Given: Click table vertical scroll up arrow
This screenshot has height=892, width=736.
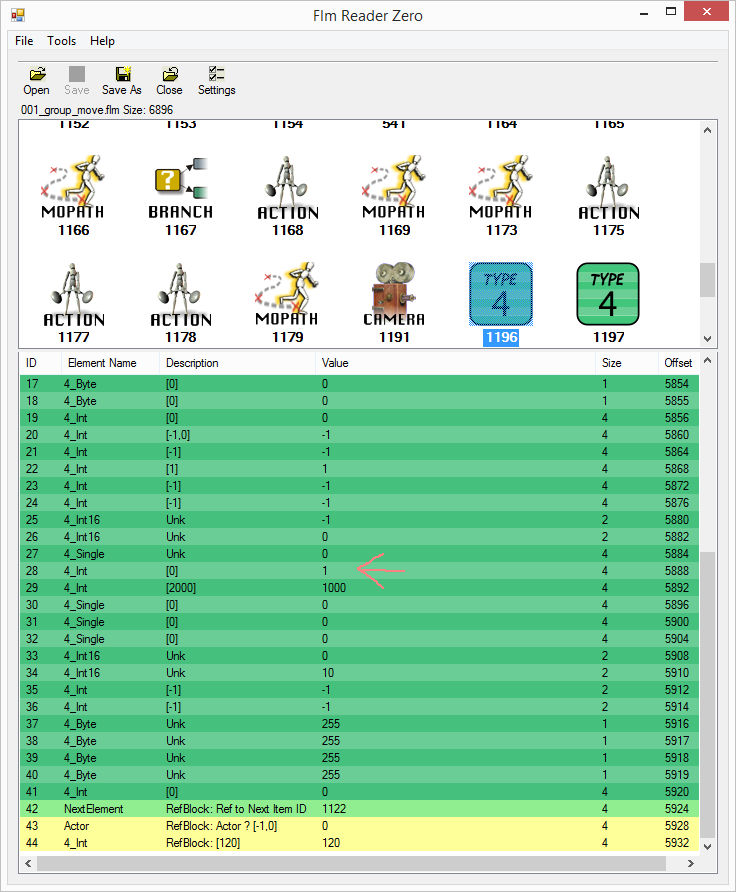Looking at the screenshot, I should [708, 360].
